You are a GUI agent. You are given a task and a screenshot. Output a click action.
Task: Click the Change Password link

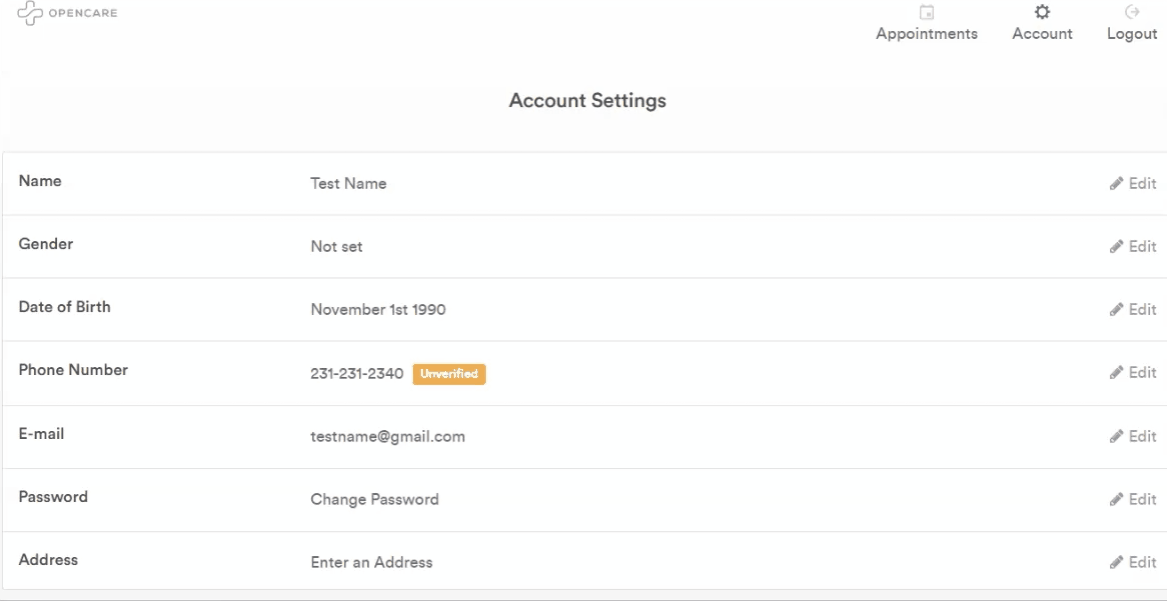coord(374,499)
